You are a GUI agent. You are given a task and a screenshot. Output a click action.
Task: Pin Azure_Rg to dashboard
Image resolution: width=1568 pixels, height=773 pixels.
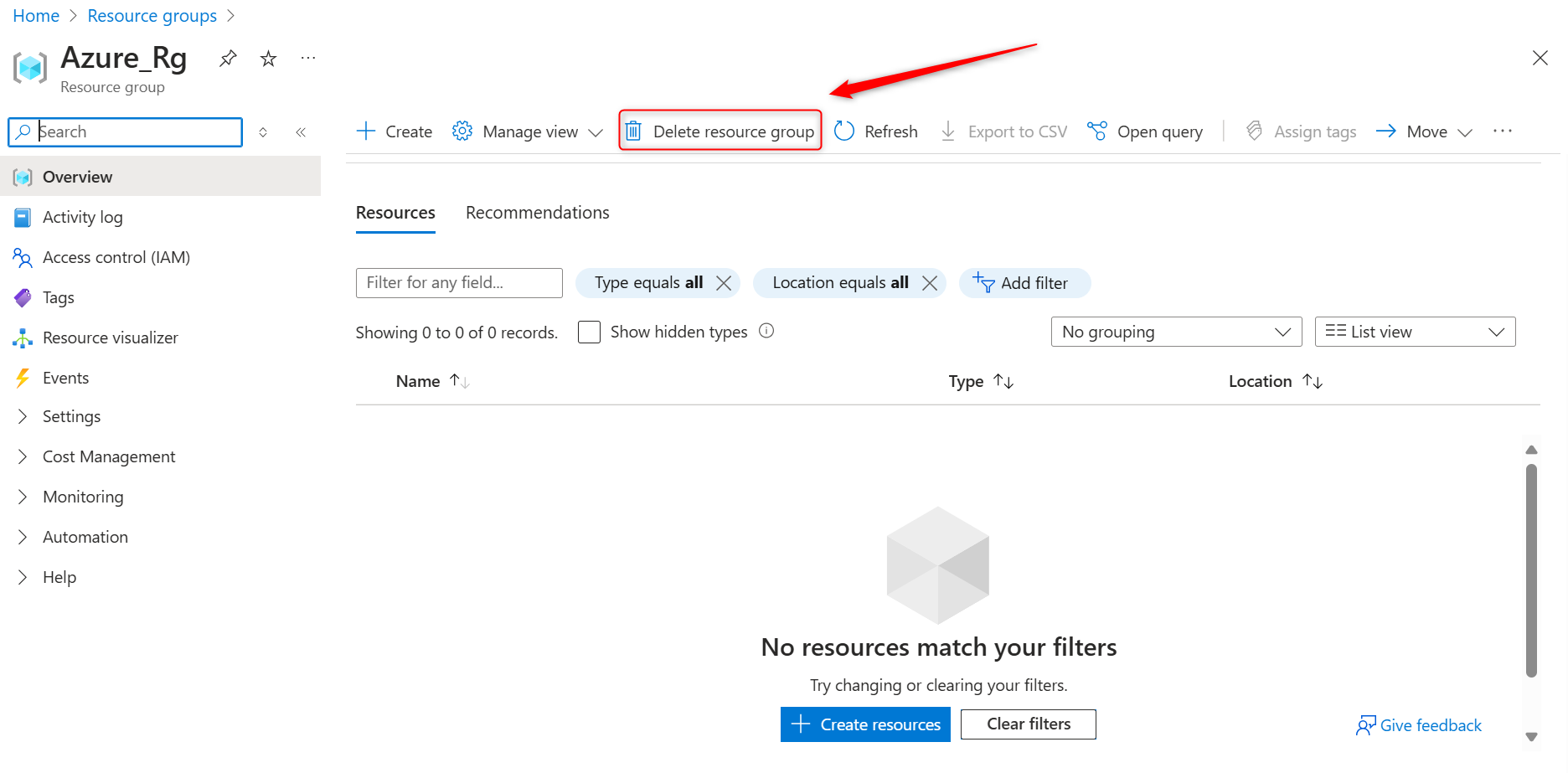point(228,59)
